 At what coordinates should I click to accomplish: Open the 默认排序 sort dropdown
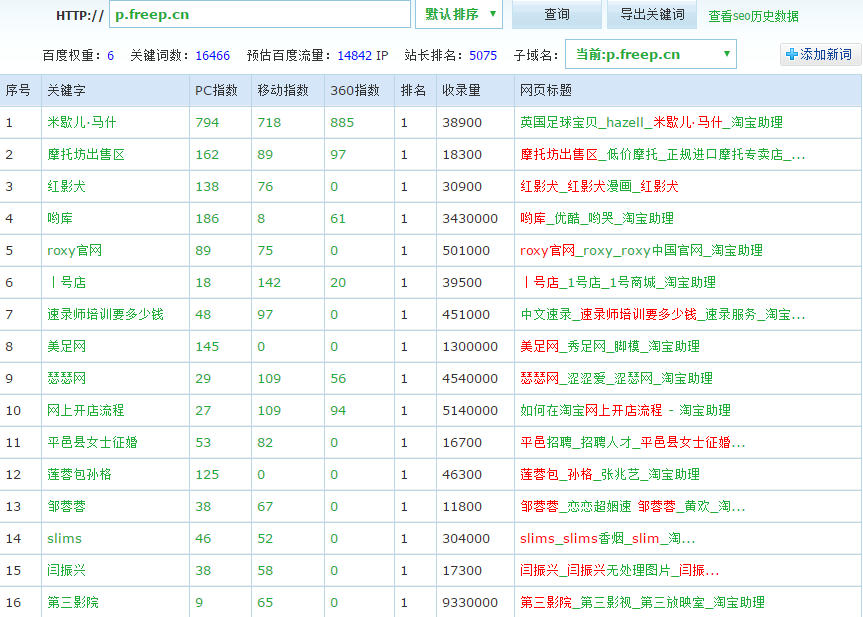click(458, 14)
